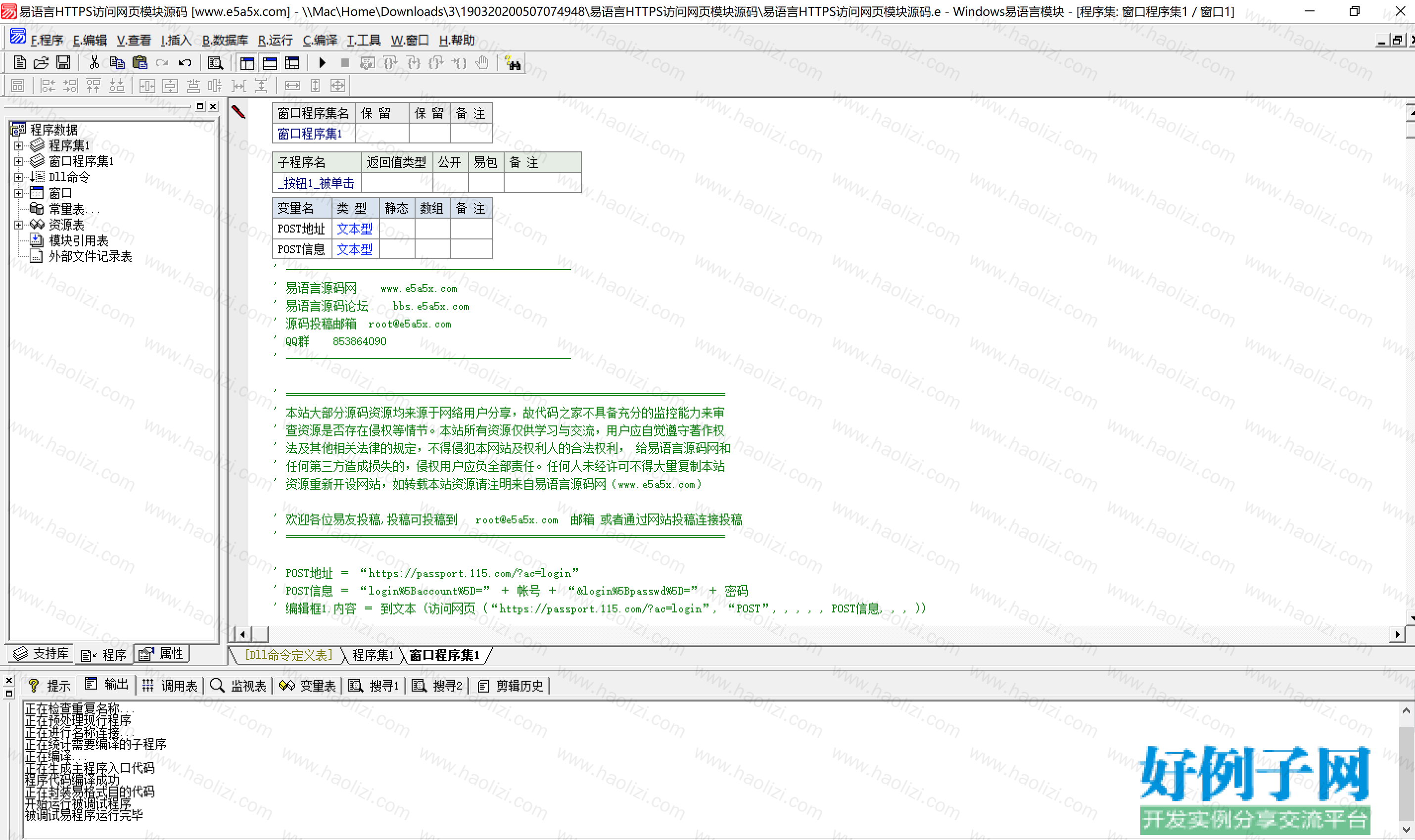1415x840 pixels.
Task: Toggle the combined panel layout icon
Action: click(x=292, y=63)
